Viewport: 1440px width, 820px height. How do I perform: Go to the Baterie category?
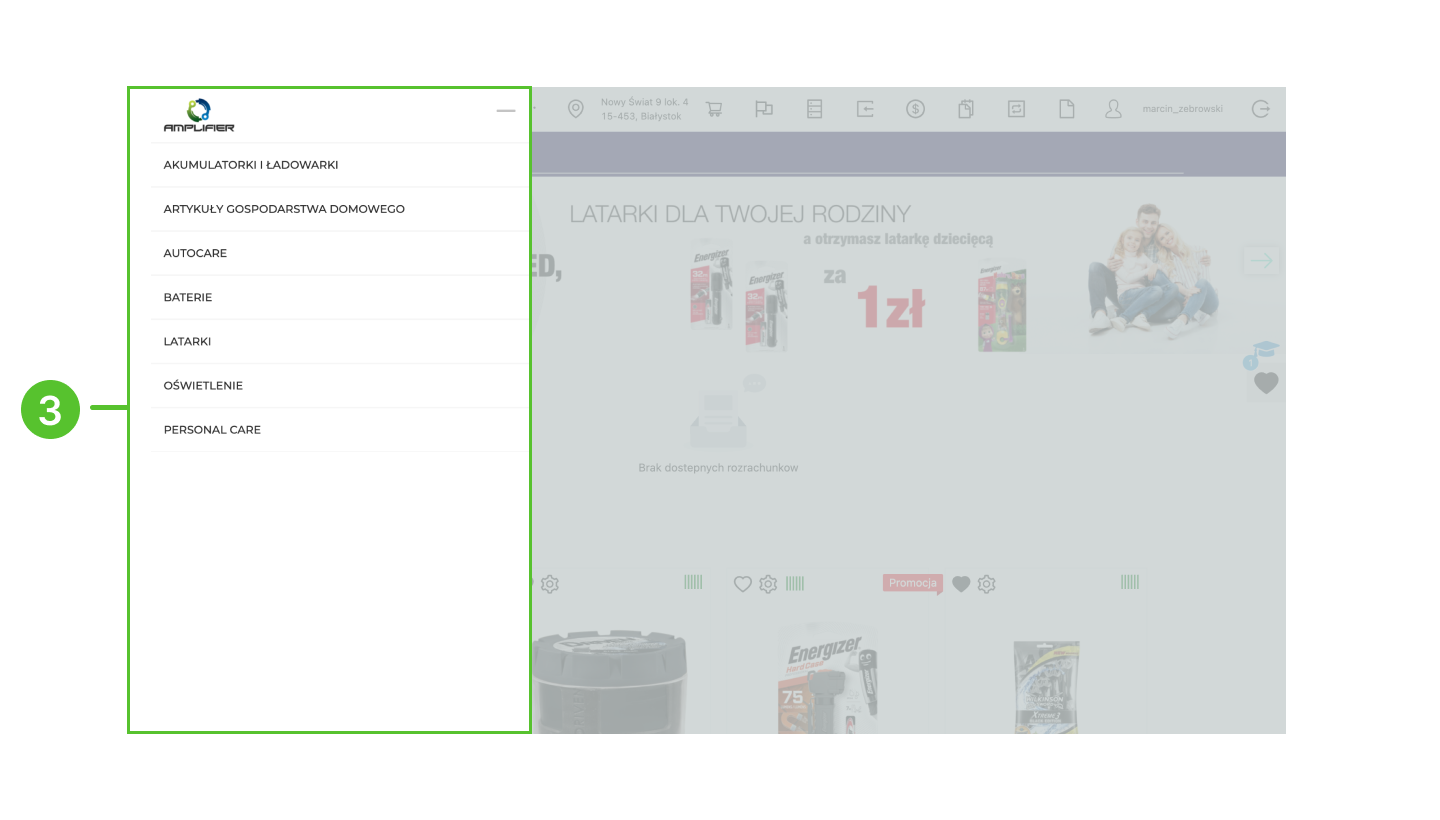(340, 297)
